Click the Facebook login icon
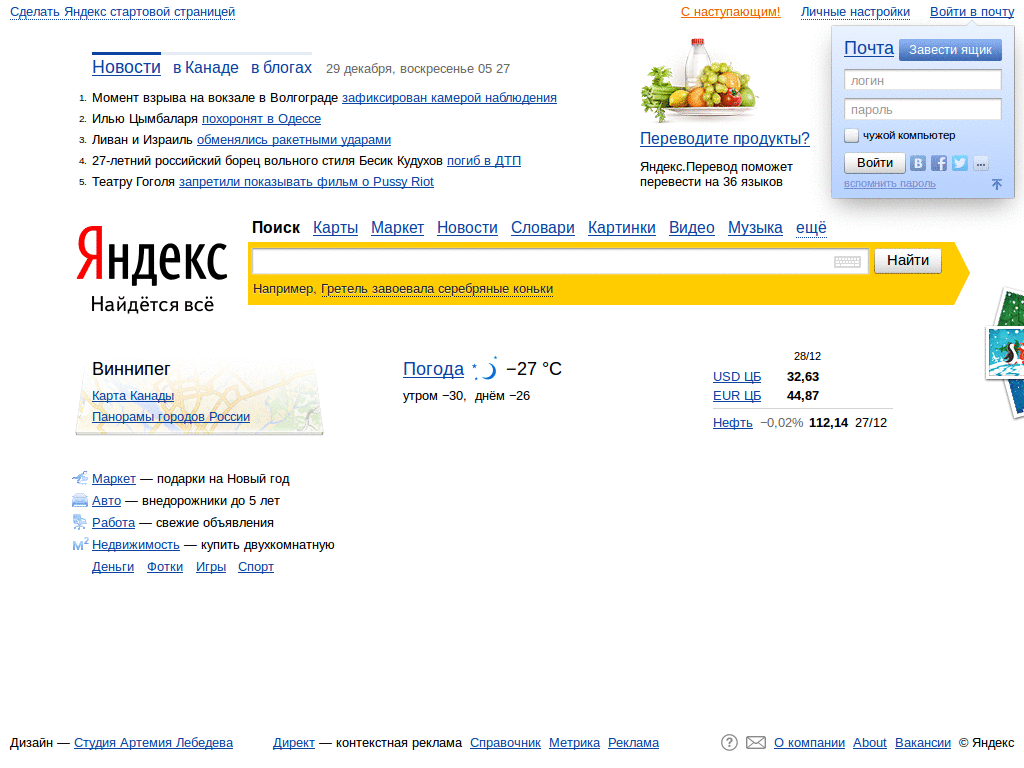Image resolution: width=1024 pixels, height=768 pixels. click(x=938, y=163)
